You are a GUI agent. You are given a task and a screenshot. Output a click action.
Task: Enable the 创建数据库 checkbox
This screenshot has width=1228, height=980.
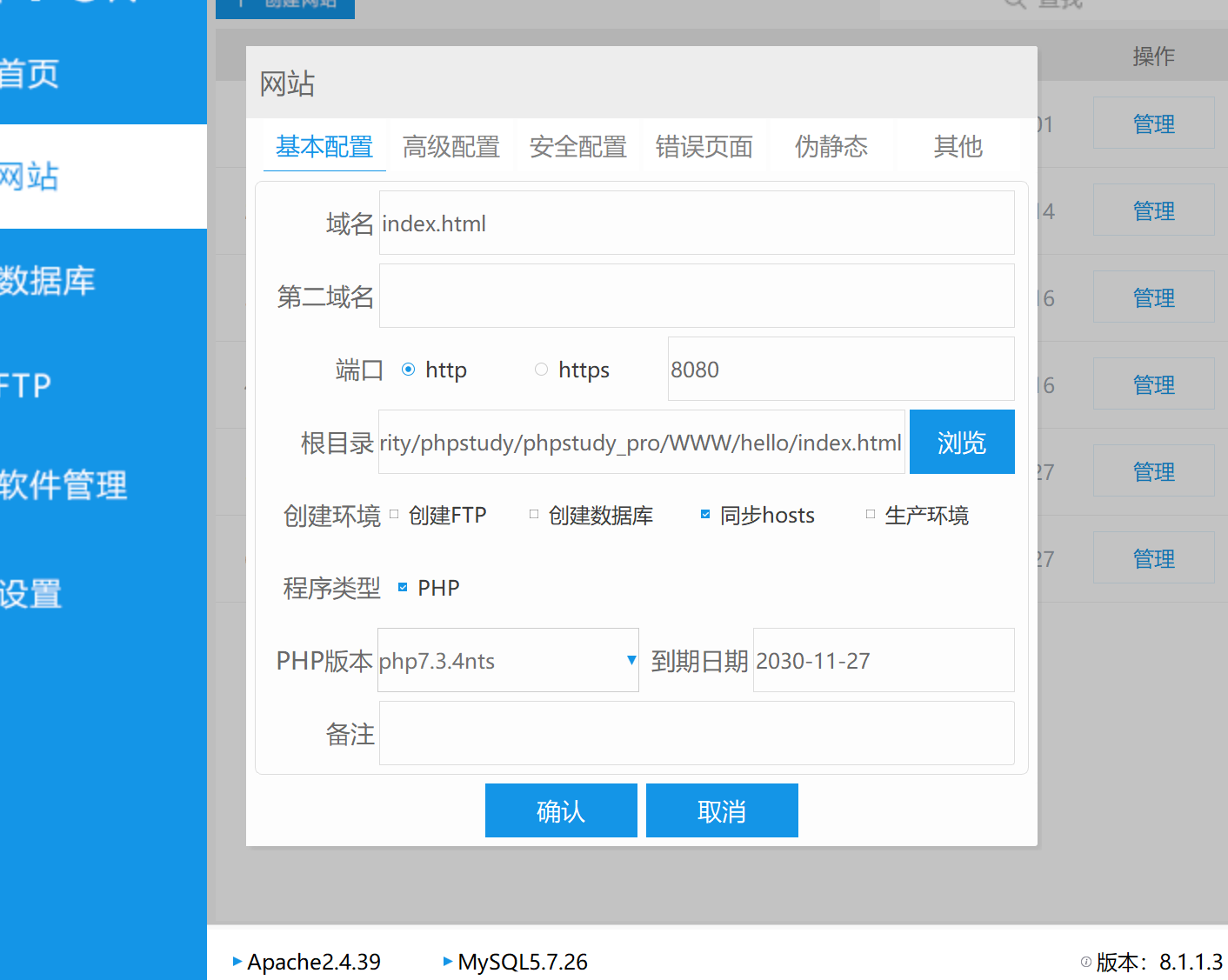point(534,514)
